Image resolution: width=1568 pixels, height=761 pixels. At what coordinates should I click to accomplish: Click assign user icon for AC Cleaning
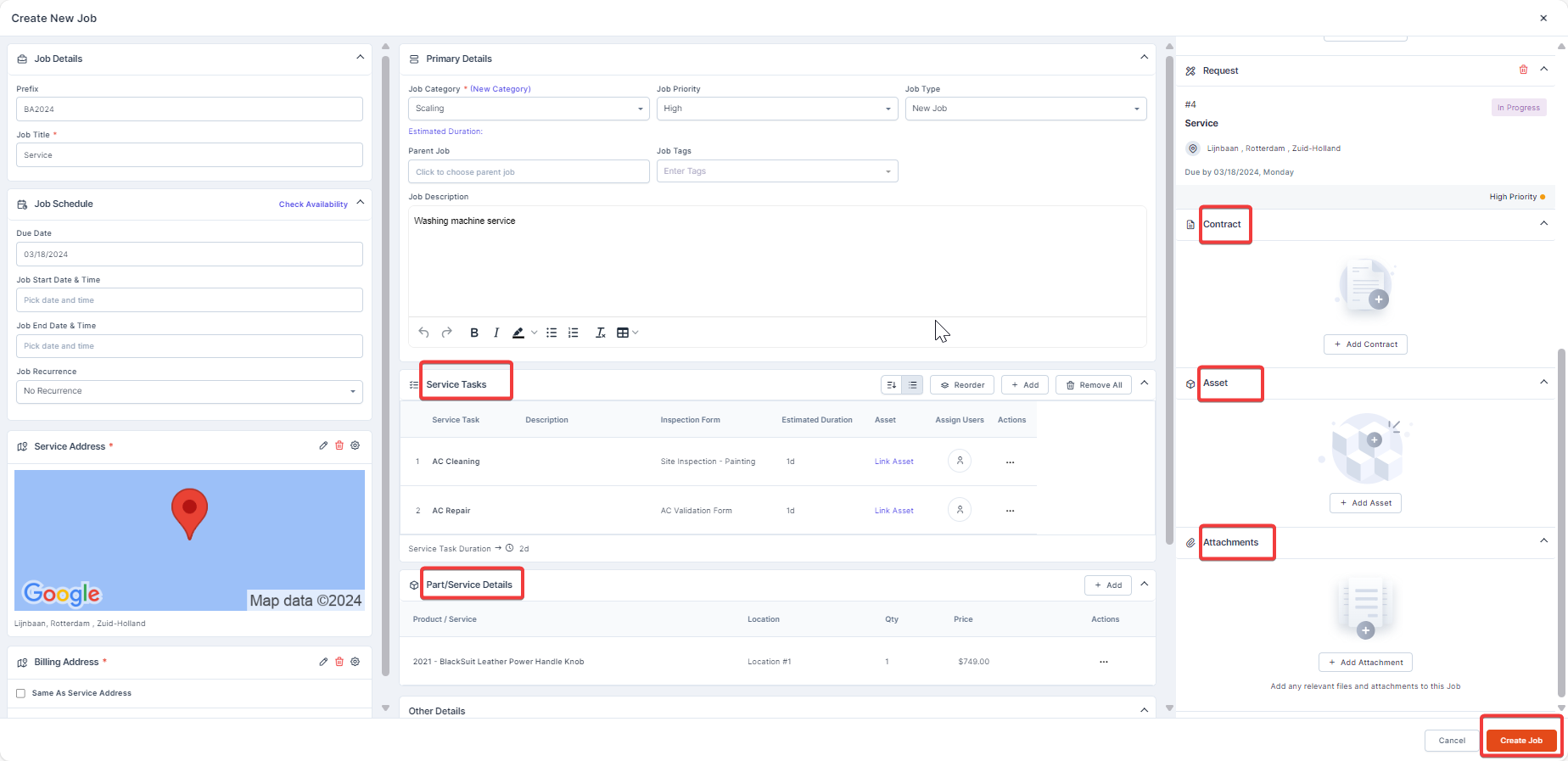tap(960, 461)
